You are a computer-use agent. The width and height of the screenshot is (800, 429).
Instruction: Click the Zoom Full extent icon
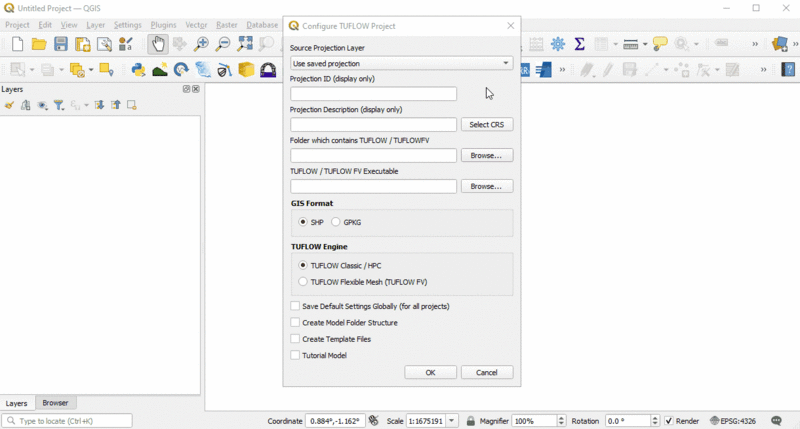pyautogui.click(x=245, y=44)
